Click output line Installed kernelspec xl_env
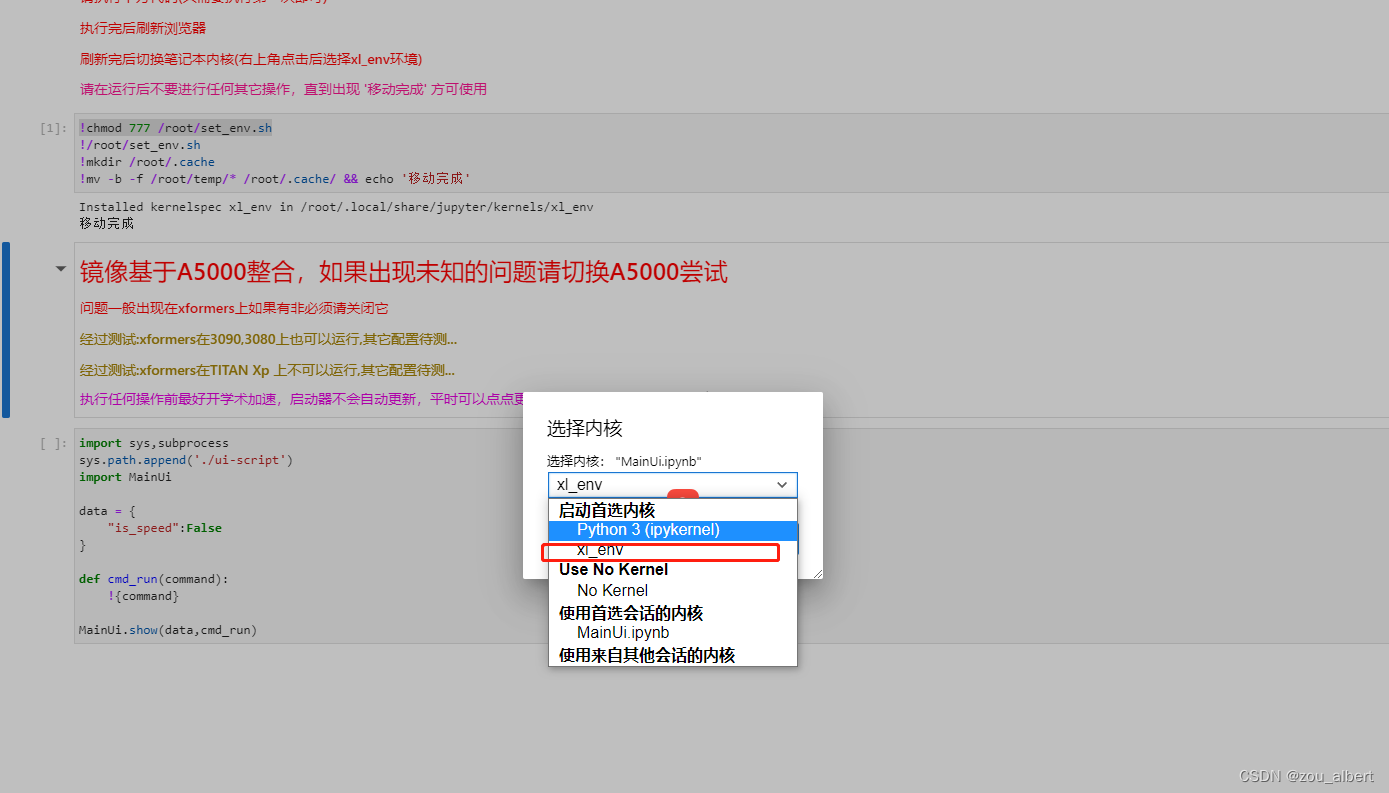Viewport: 1389px width, 793px height. [336, 207]
